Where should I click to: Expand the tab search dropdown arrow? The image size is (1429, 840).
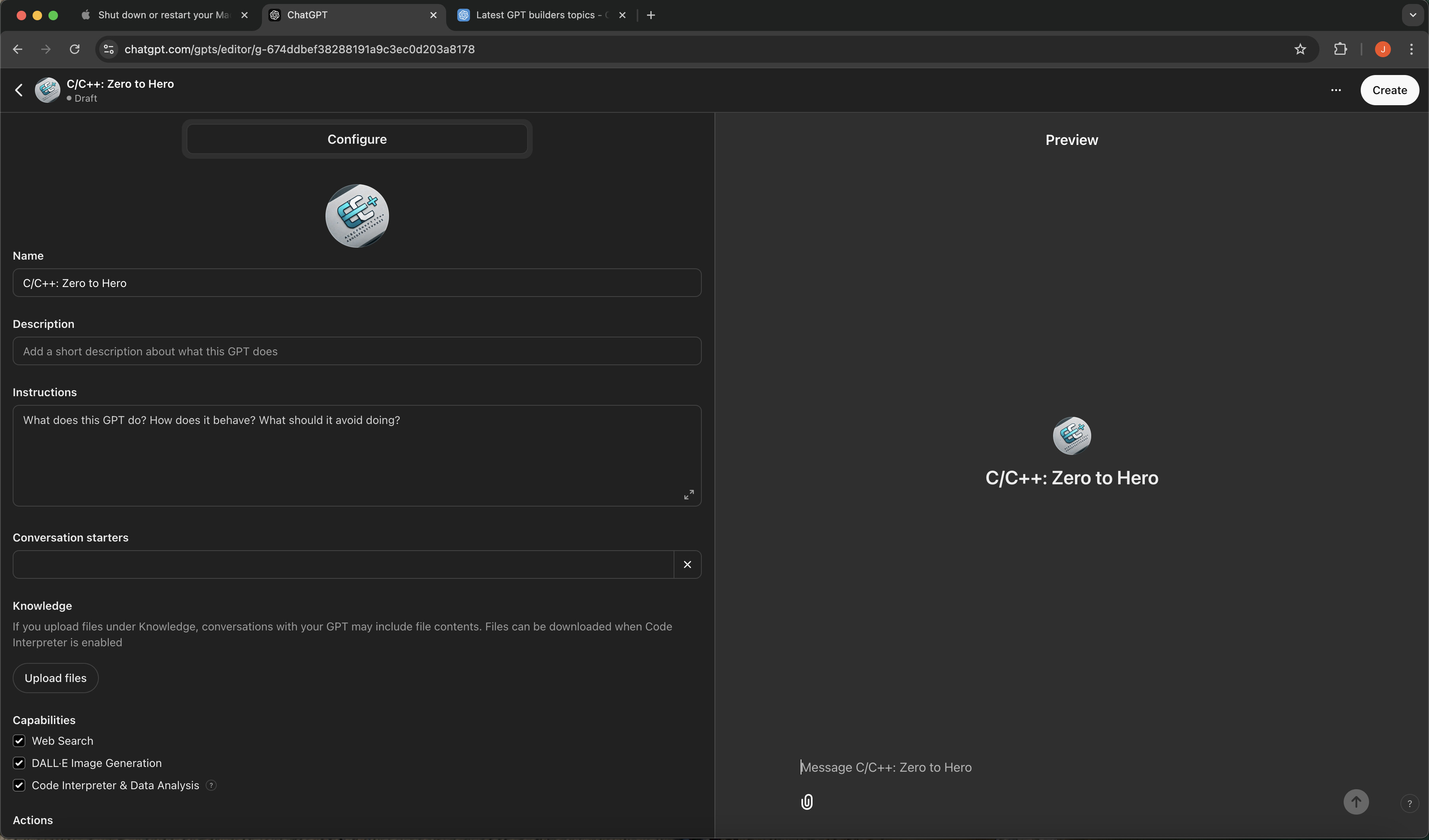pos(1413,15)
